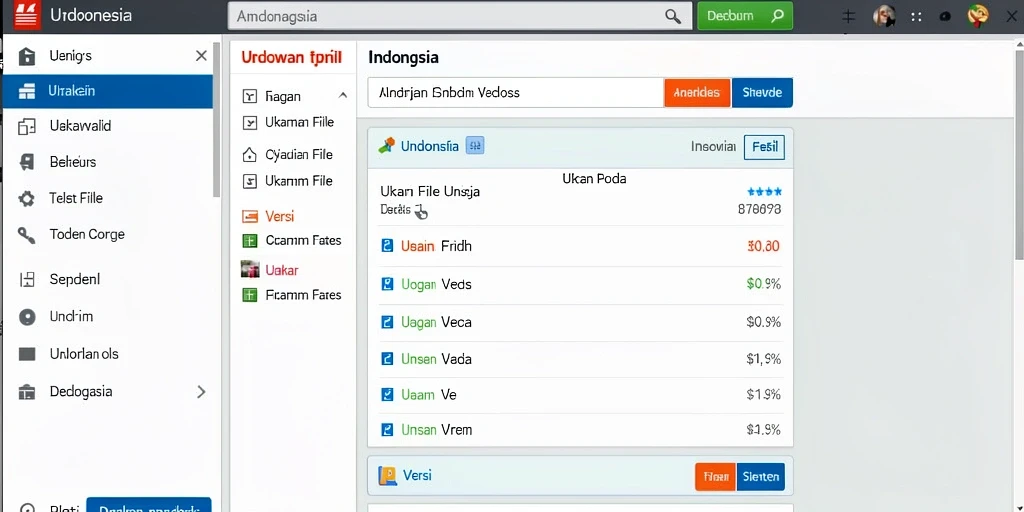
Task: Click the home icon beside Cyadian File
Action: pos(249,155)
